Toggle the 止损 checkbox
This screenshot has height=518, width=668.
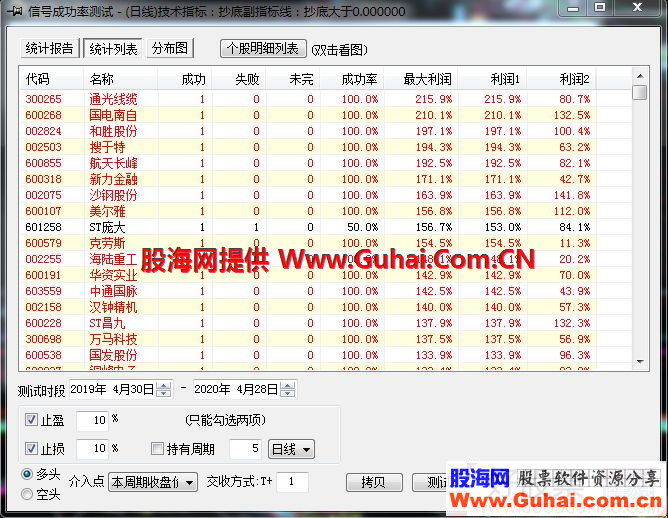point(31,448)
